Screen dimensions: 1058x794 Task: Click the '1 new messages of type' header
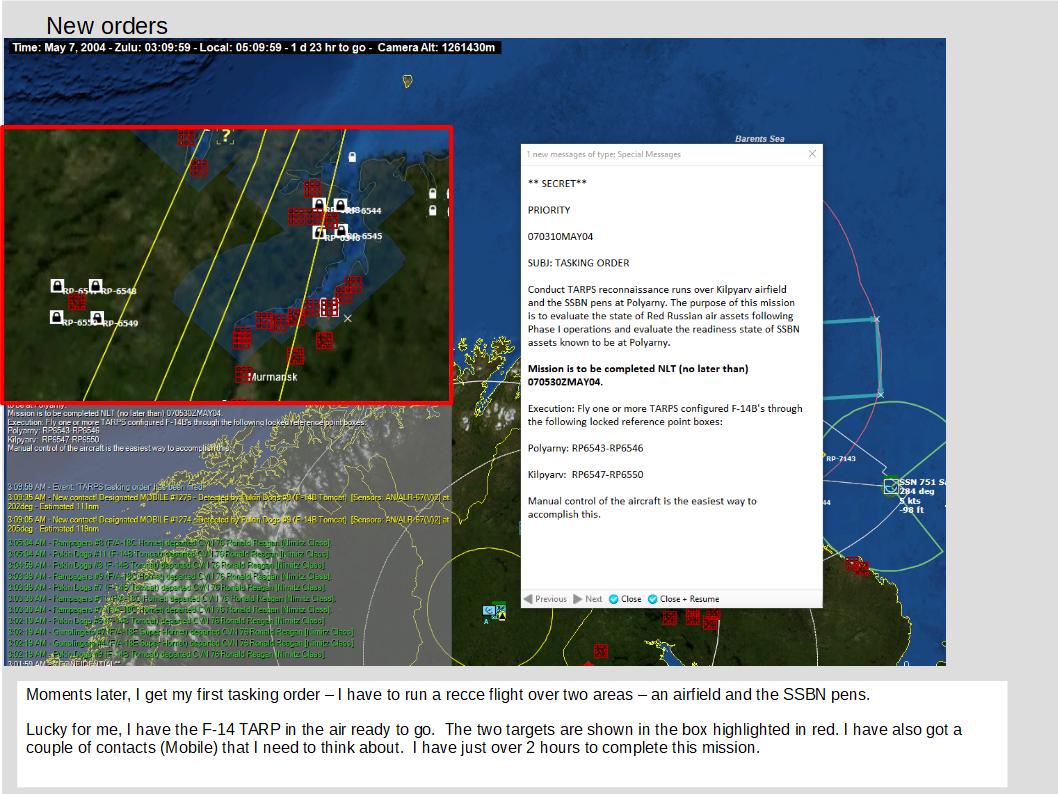point(603,154)
